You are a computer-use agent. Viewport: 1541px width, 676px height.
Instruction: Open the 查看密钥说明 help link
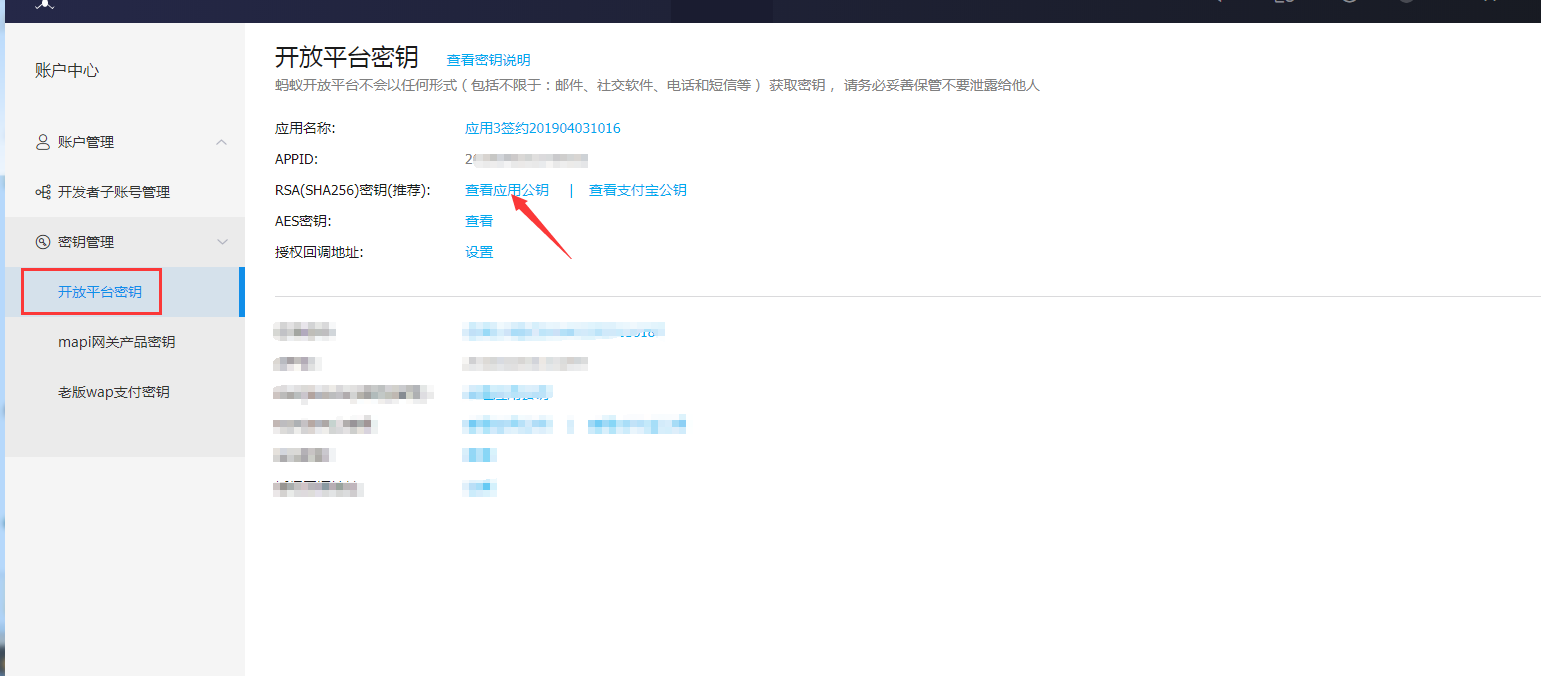tap(488, 60)
